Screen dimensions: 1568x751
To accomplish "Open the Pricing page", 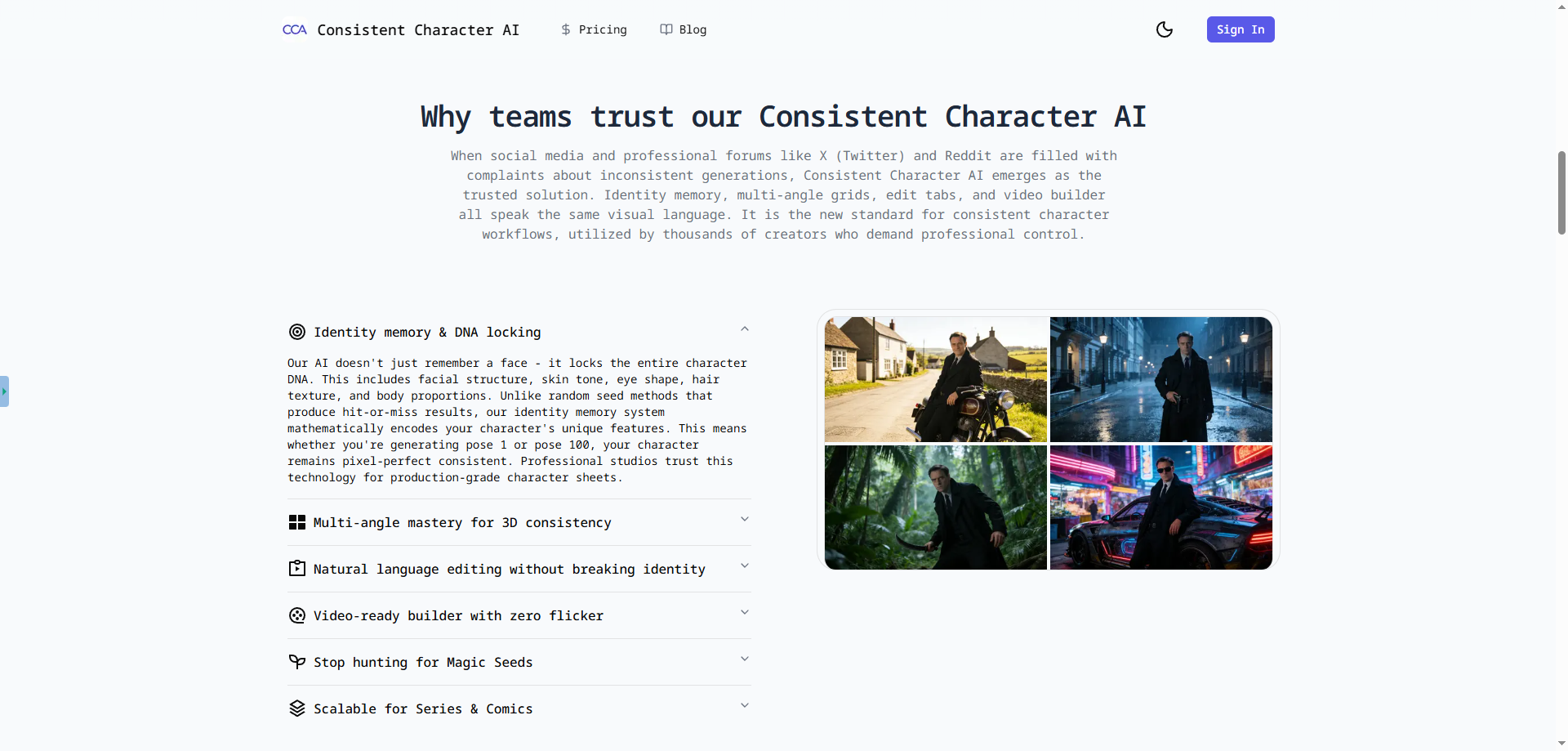I will (602, 29).
